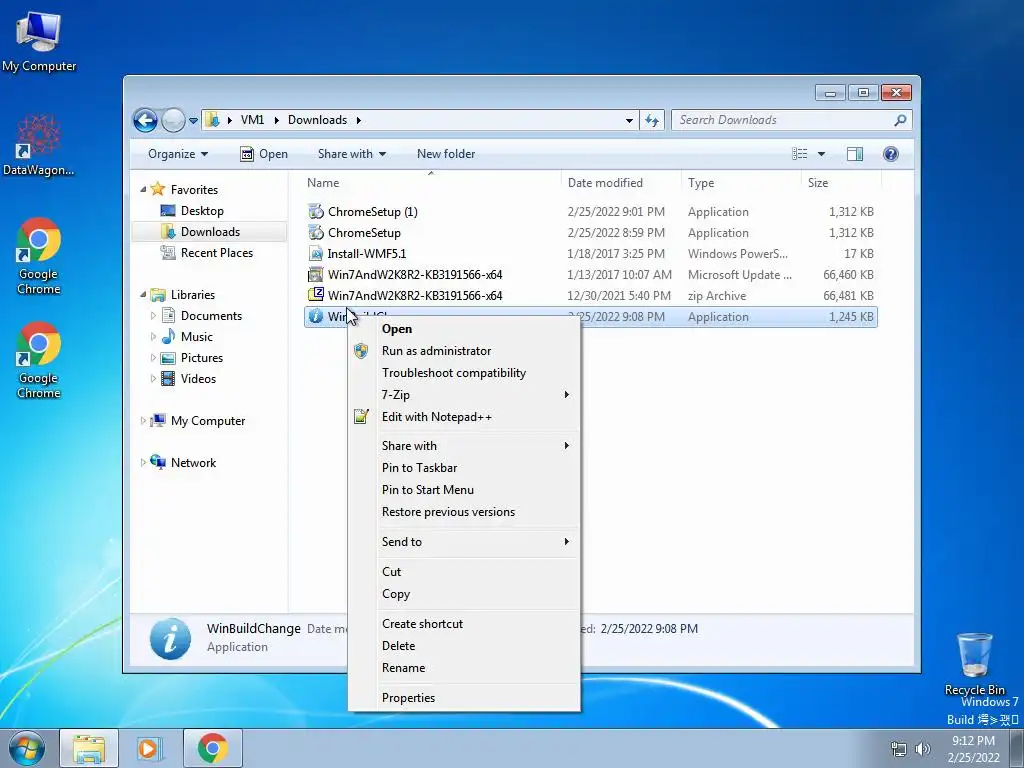The height and width of the screenshot is (768, 1024).
Task: Open the view options dropdown arrow
Action: pos(822,154)
